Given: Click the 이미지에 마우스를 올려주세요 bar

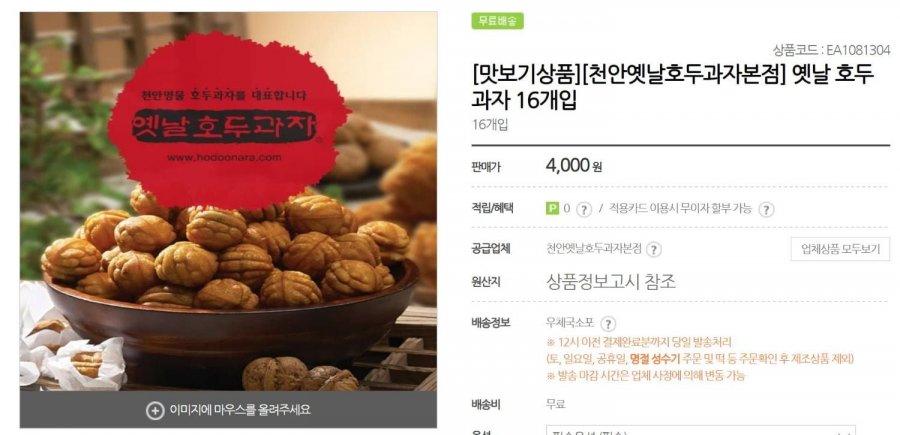Looking at the screenshot, I should tap(228, 410).
